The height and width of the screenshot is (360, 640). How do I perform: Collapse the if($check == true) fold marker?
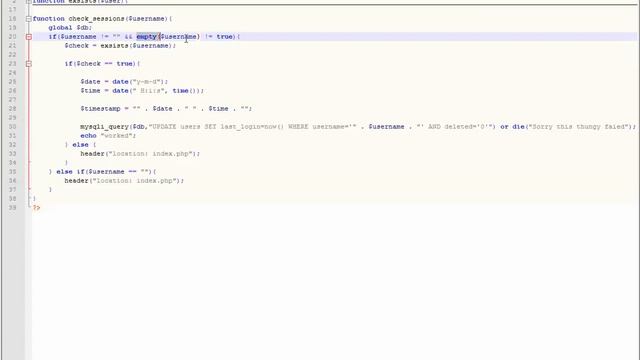pos(29,64)
